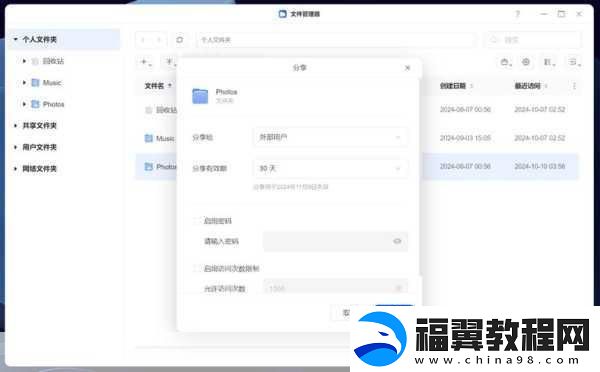Refresh the current folder listing
The width and height of the screenshot is (600, 372).
click(x=179, y=40)
